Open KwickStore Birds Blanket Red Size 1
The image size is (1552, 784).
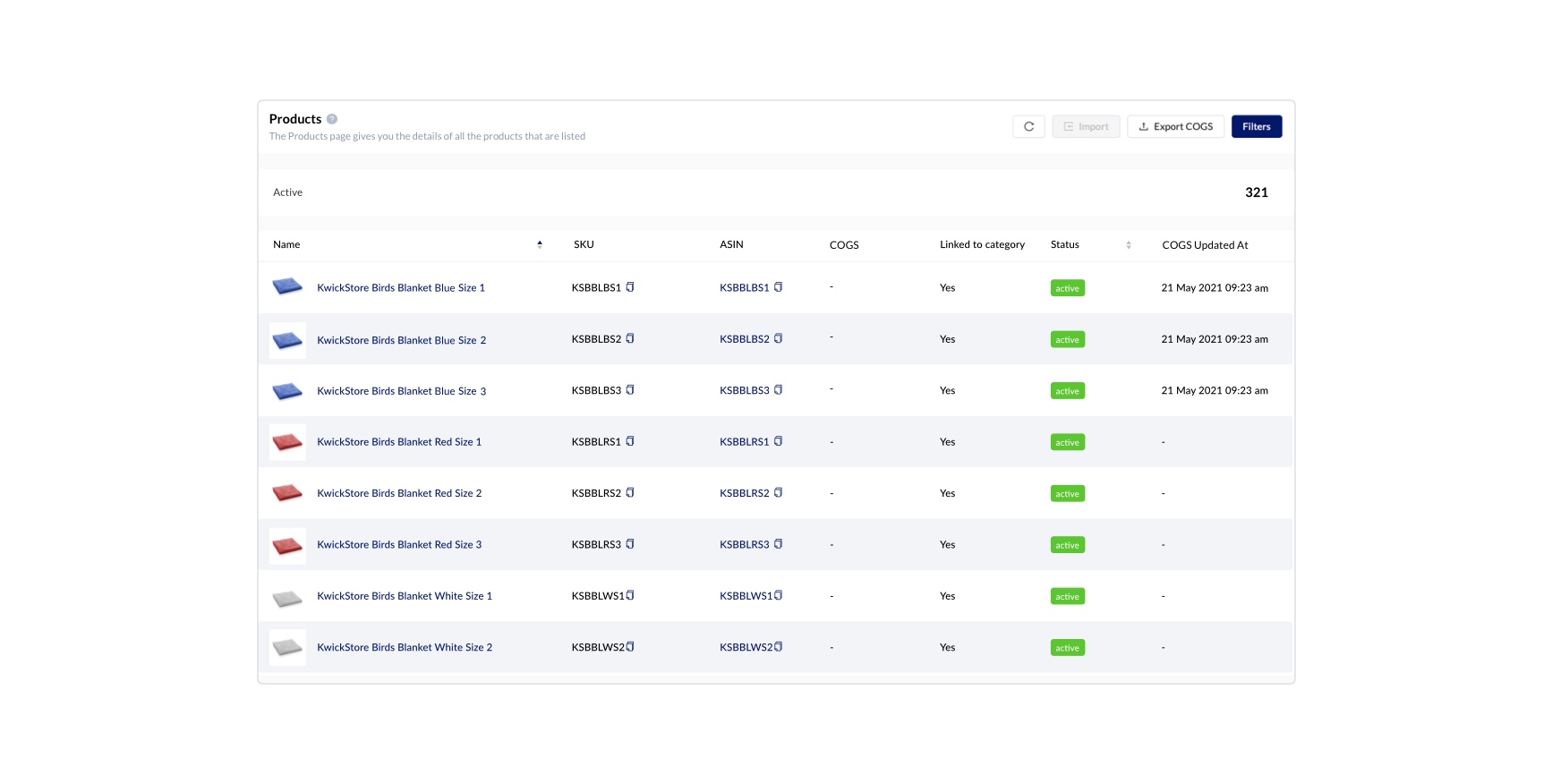(x=399, y=442)
